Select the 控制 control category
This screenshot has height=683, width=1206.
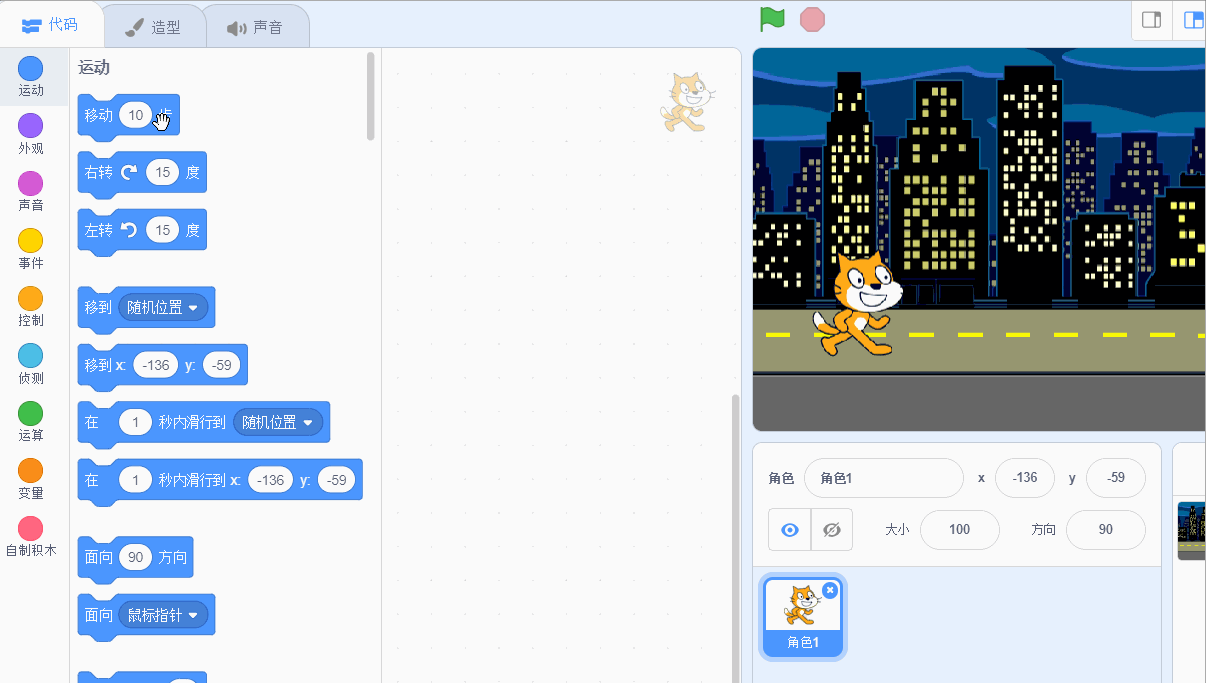(x=31, y=307)
